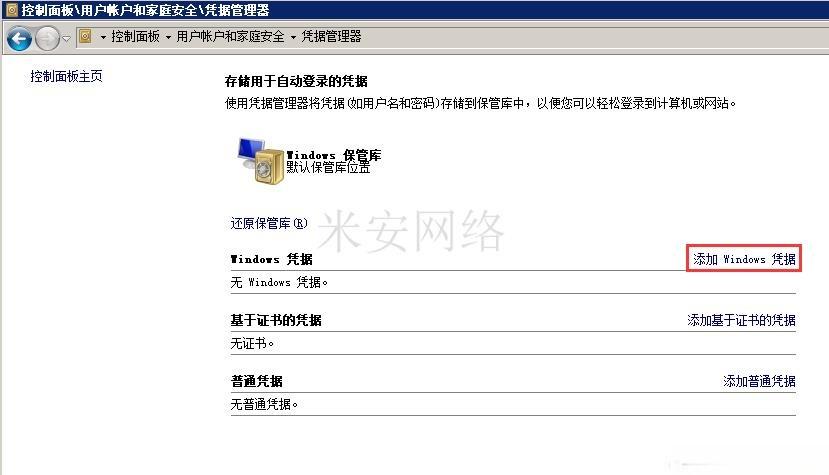
Task: Expand the dropdown arrow before 凭据管理器
Action: click(293, 37)
